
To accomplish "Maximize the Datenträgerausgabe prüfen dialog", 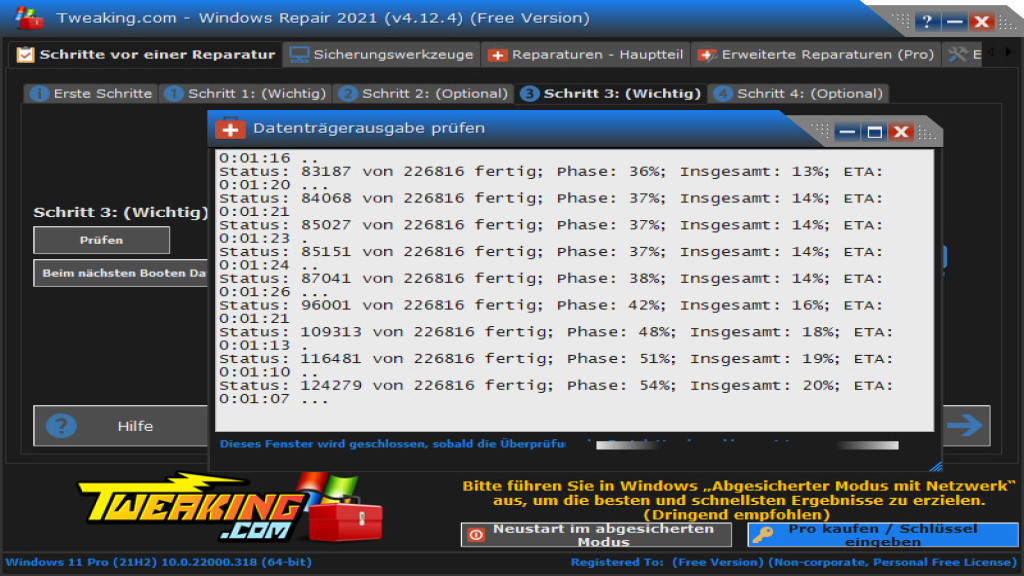I will (874, 132).
